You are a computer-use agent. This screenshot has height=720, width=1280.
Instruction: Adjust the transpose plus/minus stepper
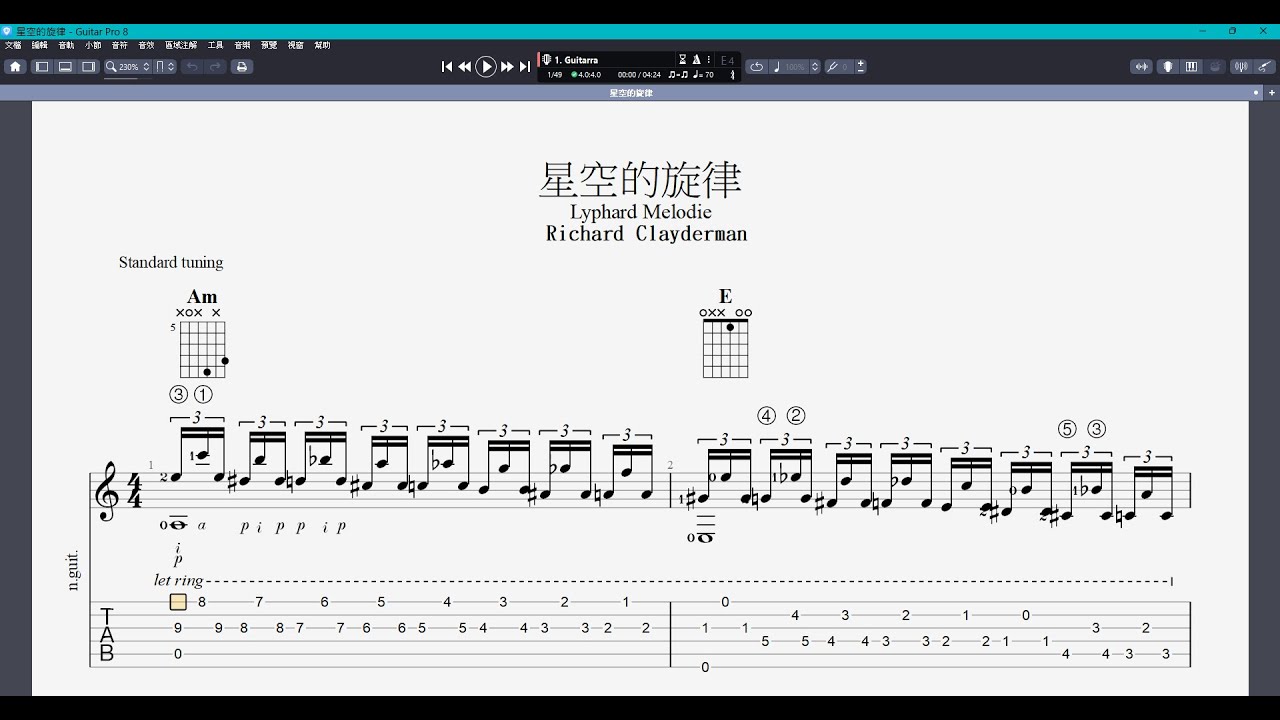point(861,67)
